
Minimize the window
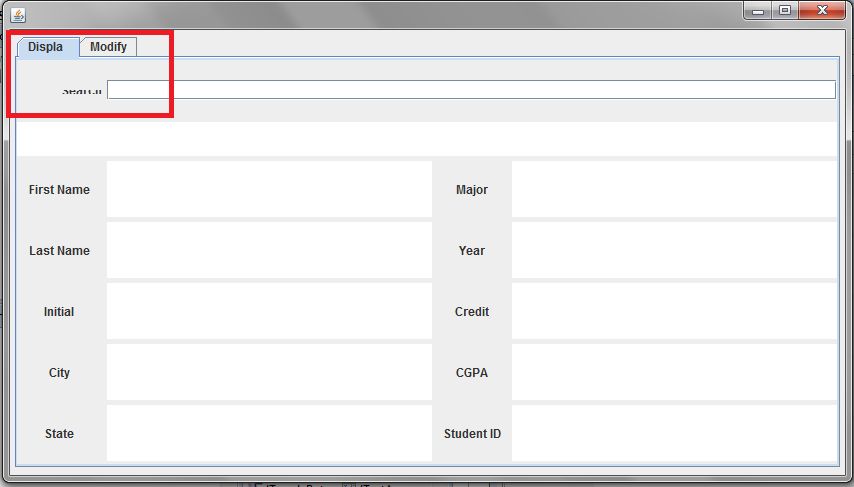(758, 10)
